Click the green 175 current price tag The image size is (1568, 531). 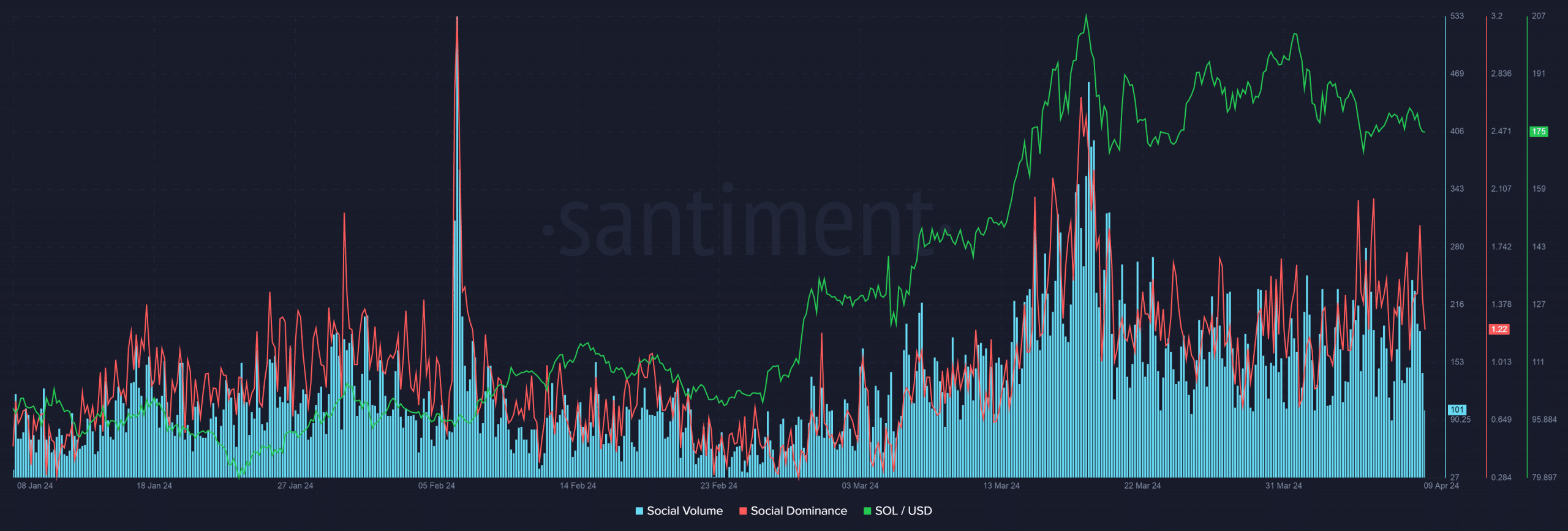[x=1539, y=132]
